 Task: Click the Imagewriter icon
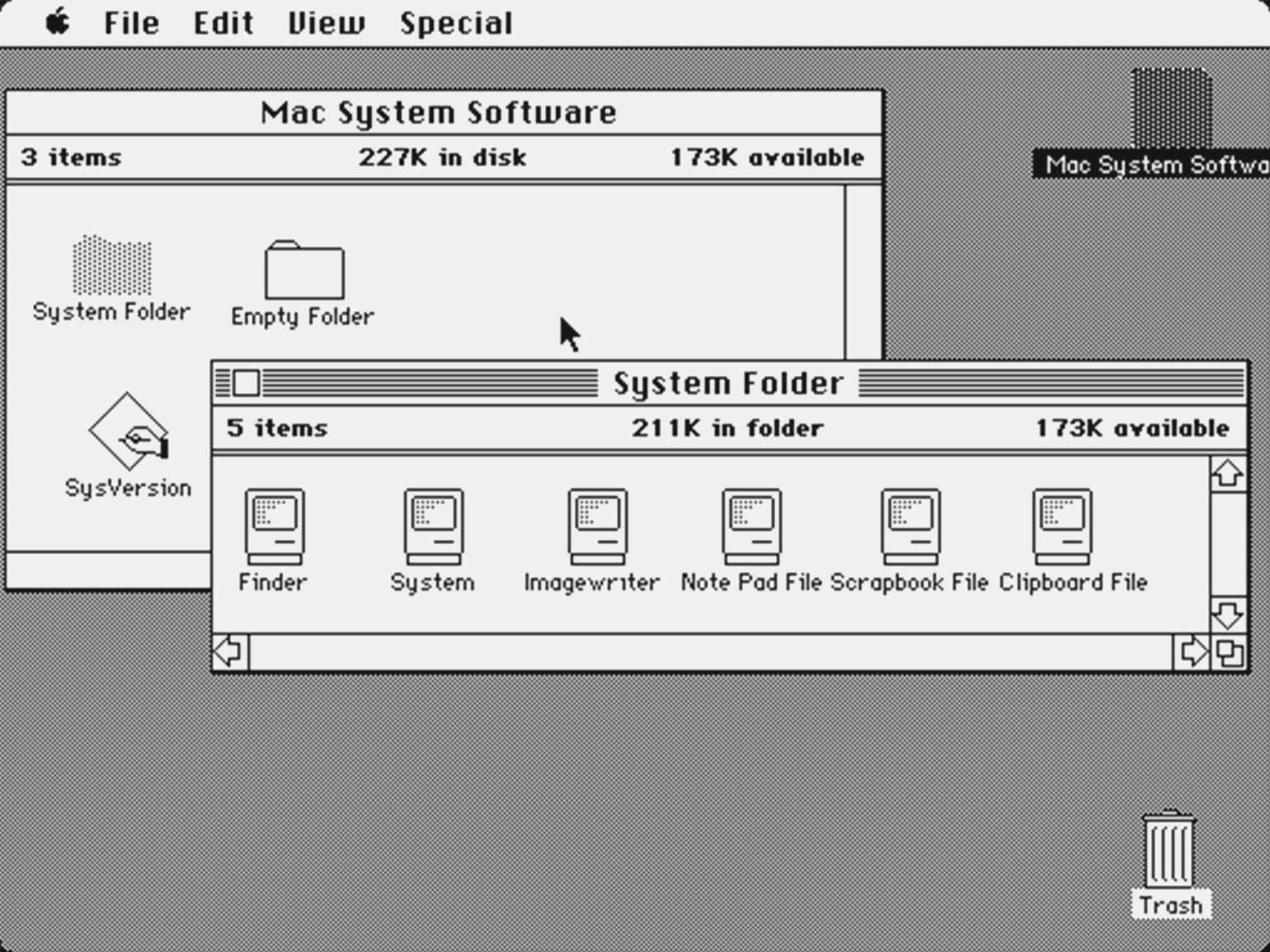(x=597, y=527)
